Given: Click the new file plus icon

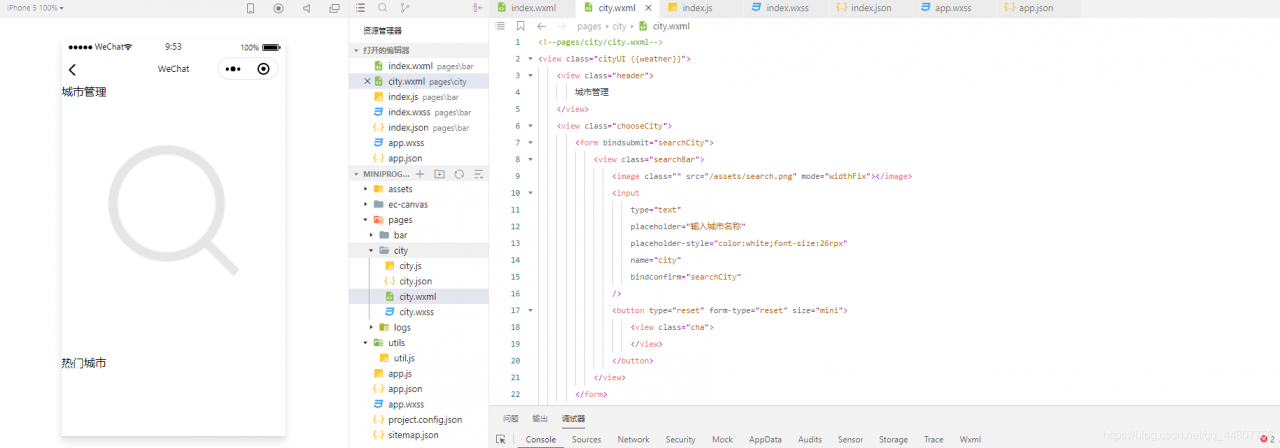Looking at the screenshot, I should click(420, 174).
